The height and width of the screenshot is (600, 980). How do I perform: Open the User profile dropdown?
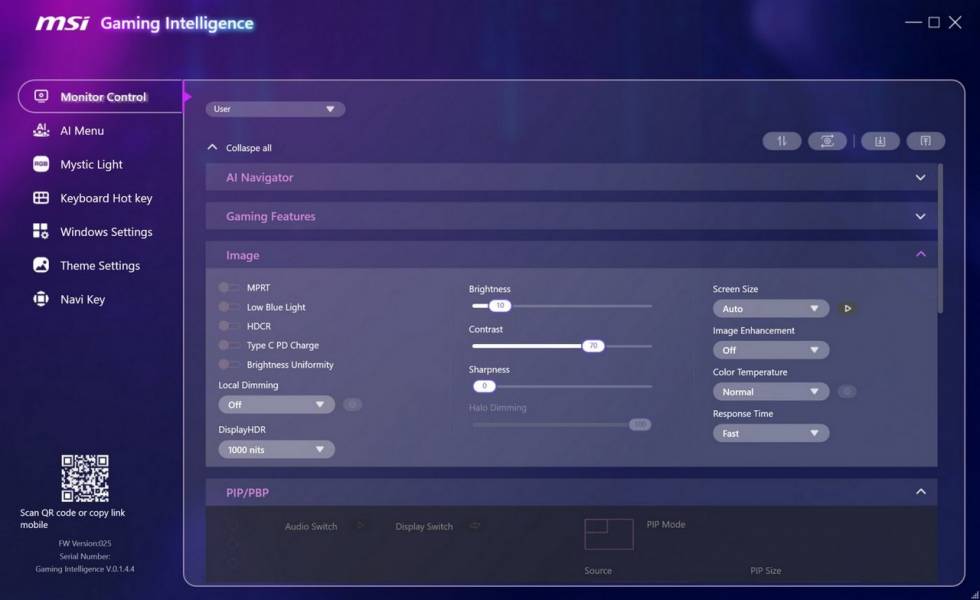click(x=275, y=109)
